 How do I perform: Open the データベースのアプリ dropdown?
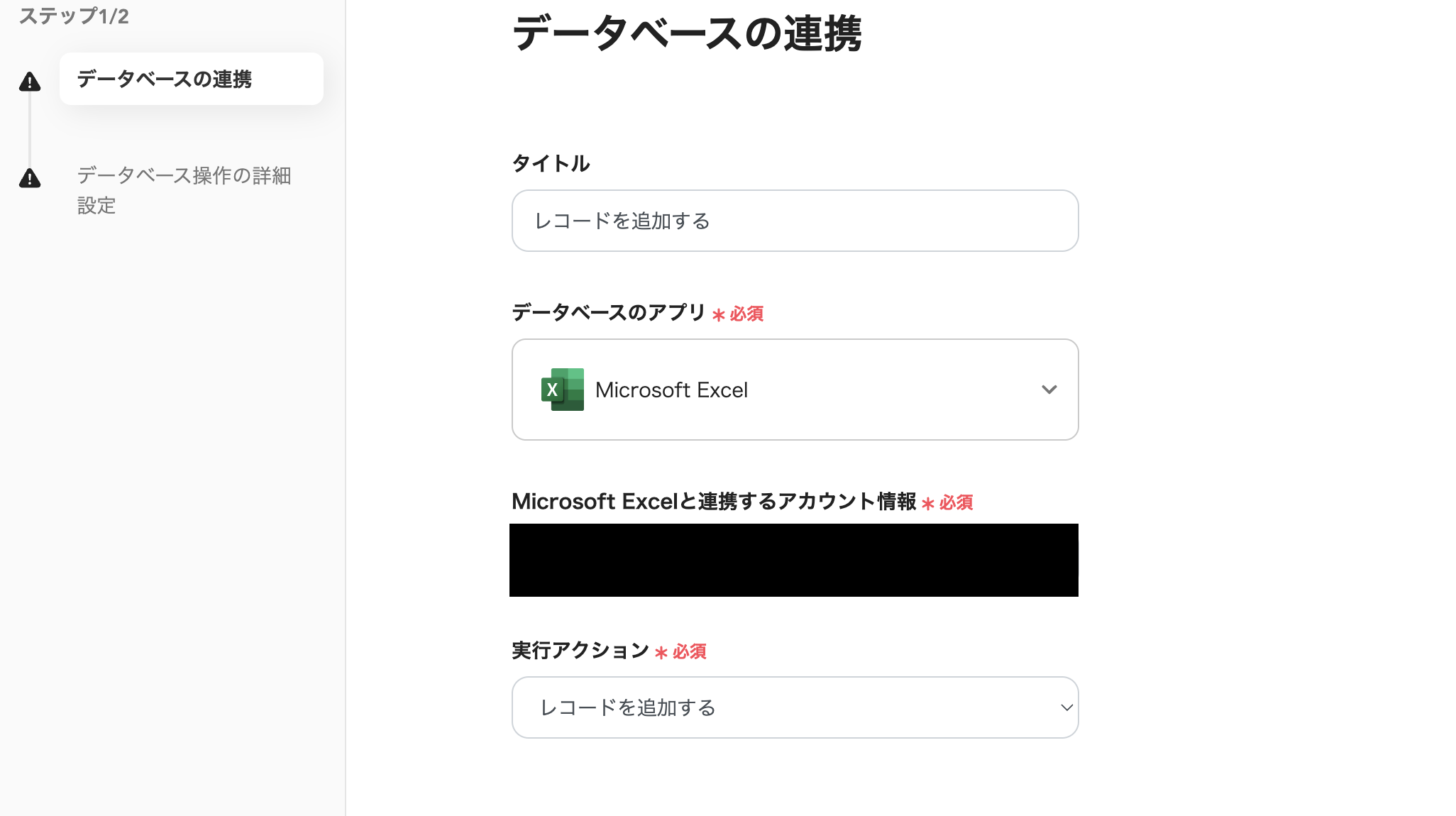pos(795,390)
